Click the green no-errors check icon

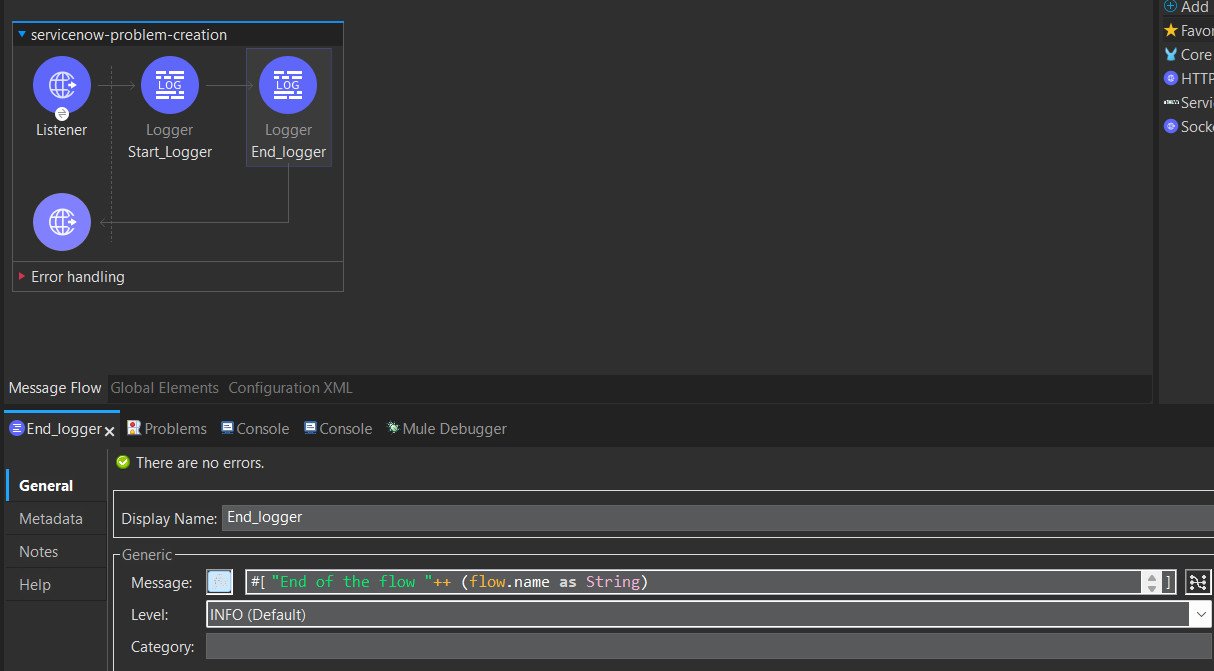click(123, 462)
